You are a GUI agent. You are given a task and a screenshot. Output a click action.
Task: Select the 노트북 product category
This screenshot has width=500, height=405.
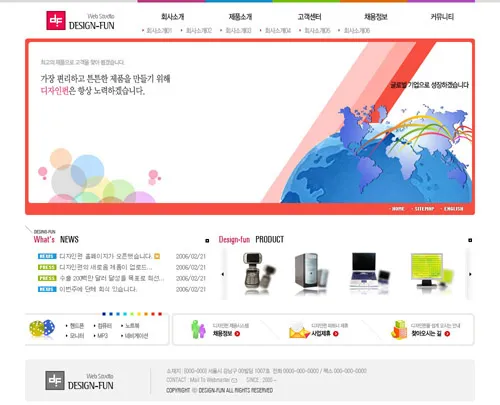pyautogui.click(x=132, y=326)
